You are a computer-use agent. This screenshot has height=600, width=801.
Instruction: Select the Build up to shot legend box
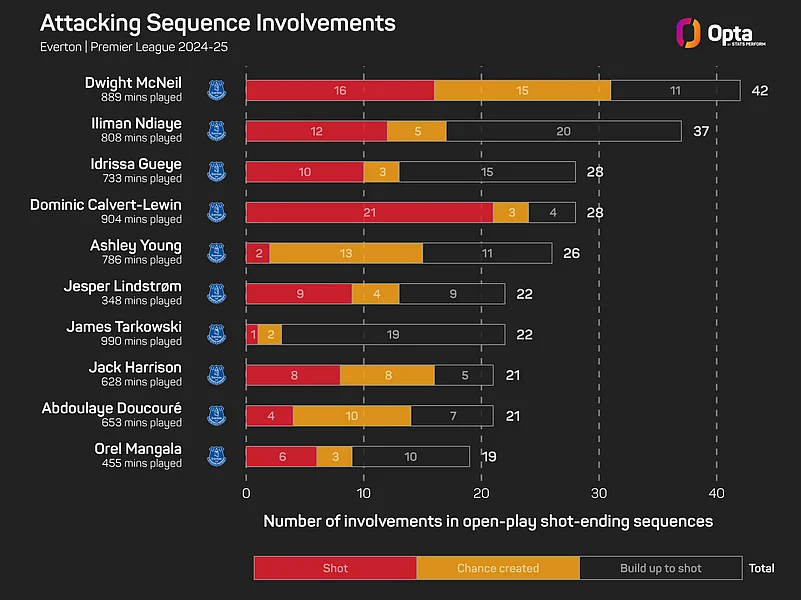(661, 568)
